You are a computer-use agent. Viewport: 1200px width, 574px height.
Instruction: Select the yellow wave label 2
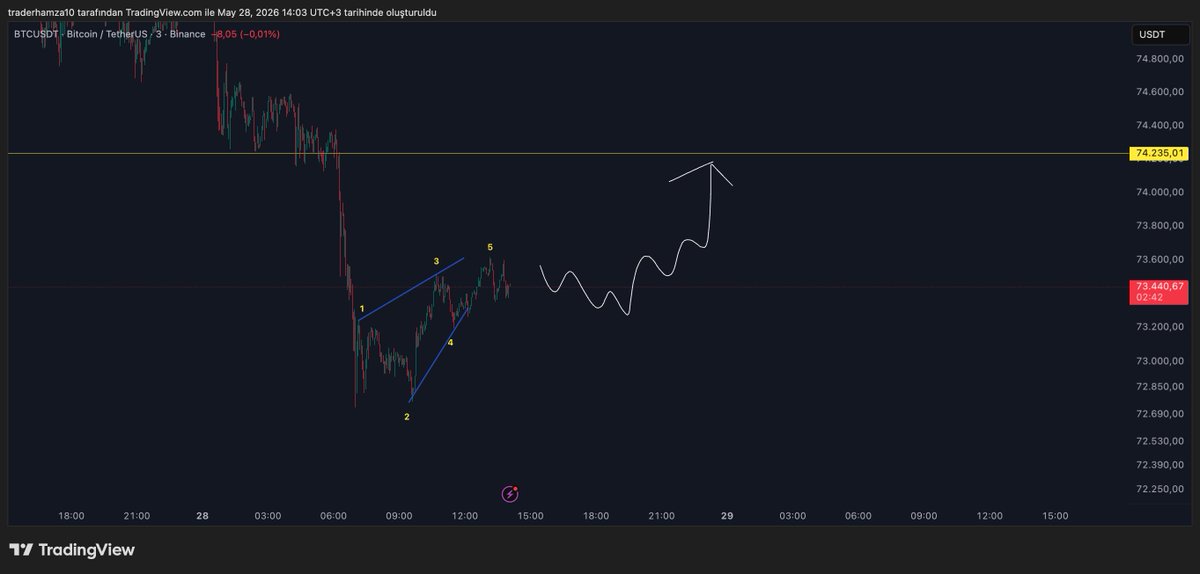coord(406,416)
